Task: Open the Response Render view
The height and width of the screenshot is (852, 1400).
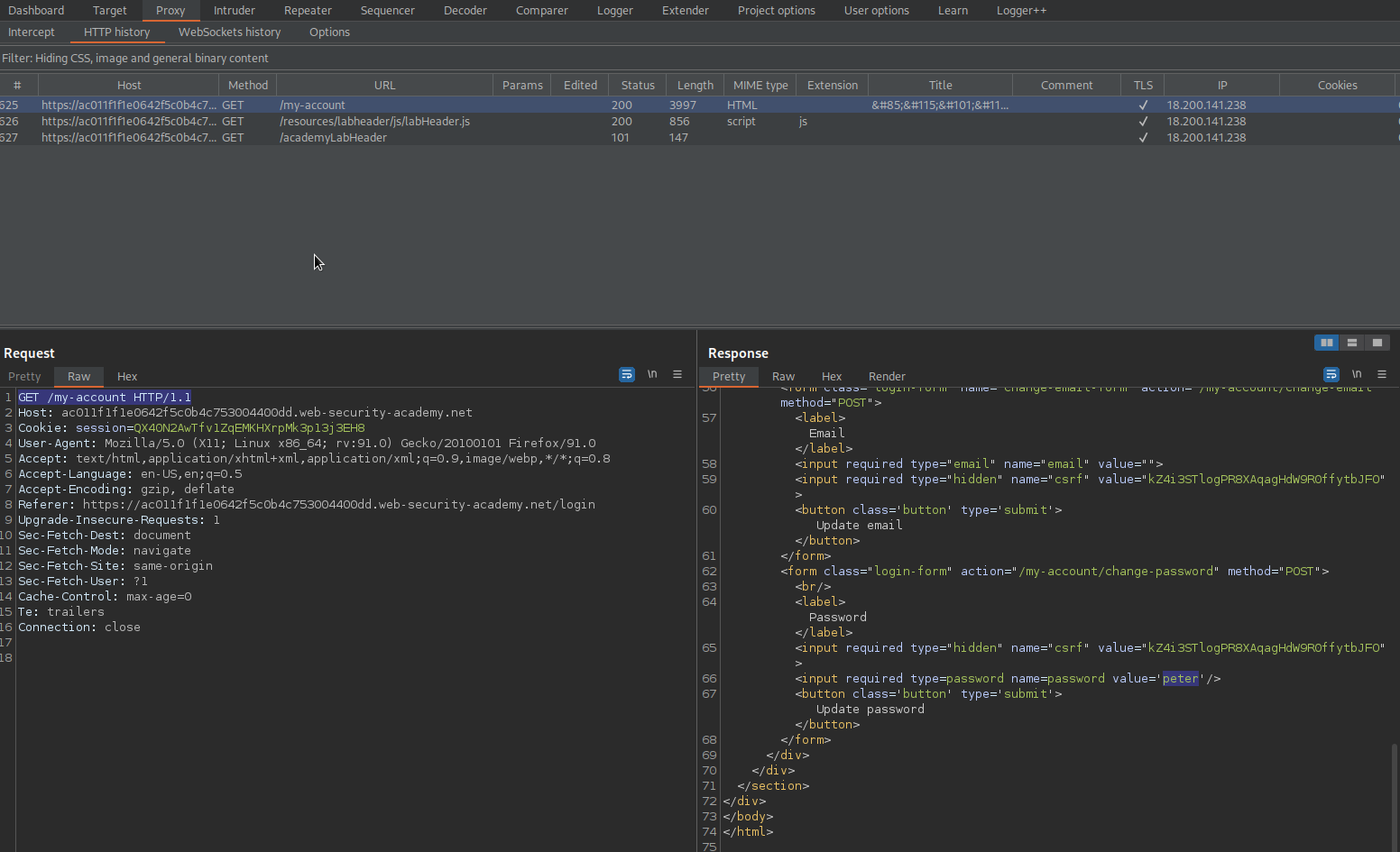Action: pos(888,377)
